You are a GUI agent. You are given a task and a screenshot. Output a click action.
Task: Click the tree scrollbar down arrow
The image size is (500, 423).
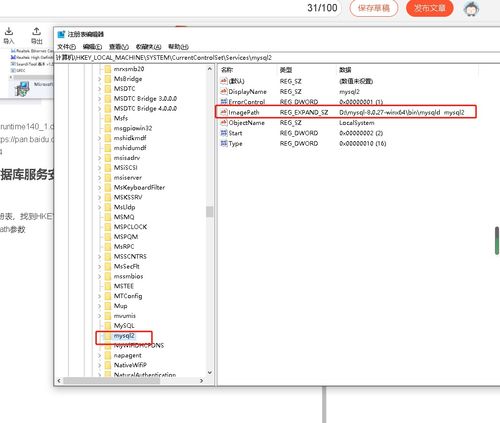point(210,372)
